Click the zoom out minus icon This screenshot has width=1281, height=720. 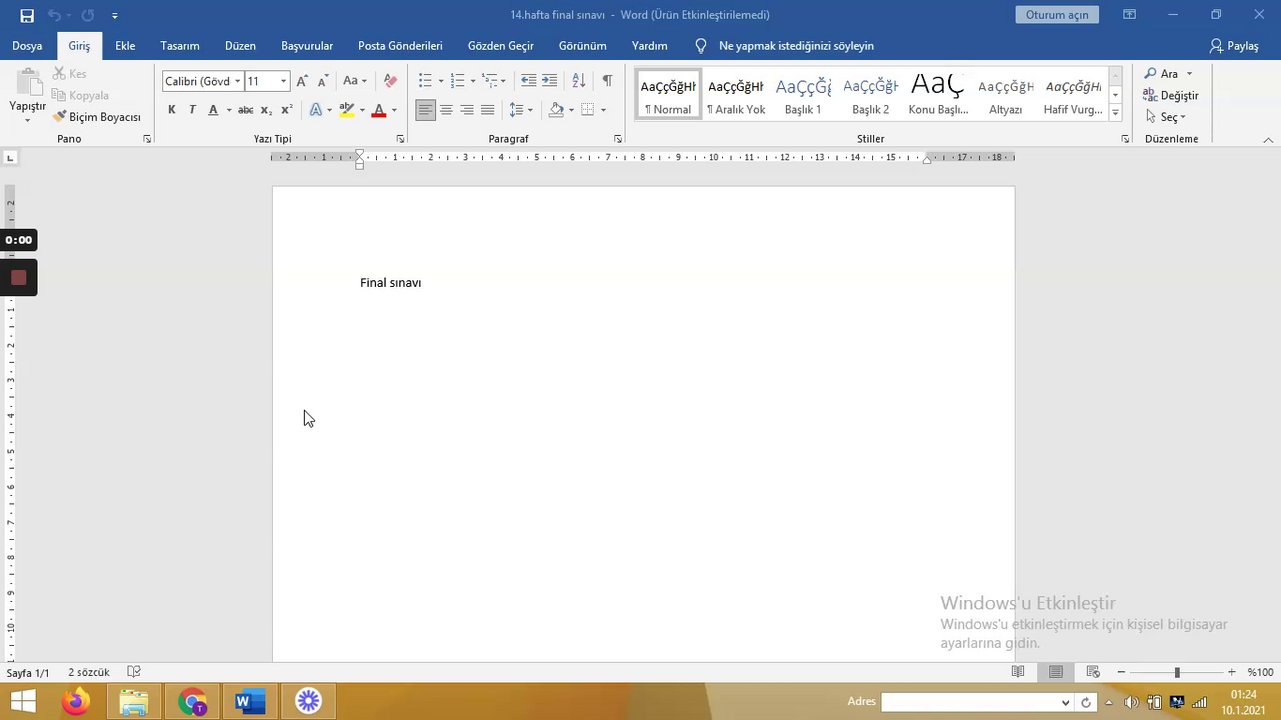pyautogui.click(x=1122, y=673)
